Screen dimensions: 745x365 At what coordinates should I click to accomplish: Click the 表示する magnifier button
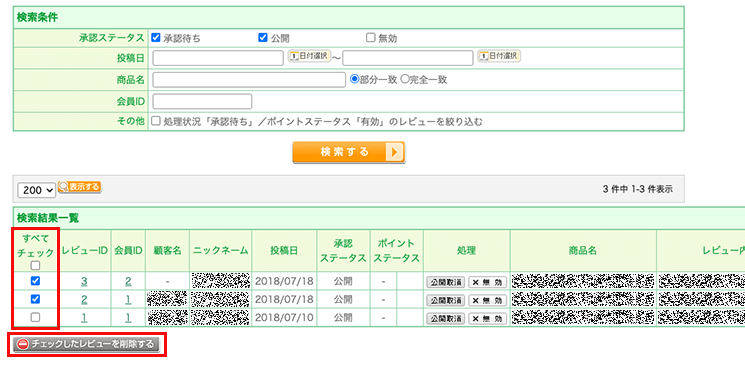pyautogui.click(x=80, y=187)
